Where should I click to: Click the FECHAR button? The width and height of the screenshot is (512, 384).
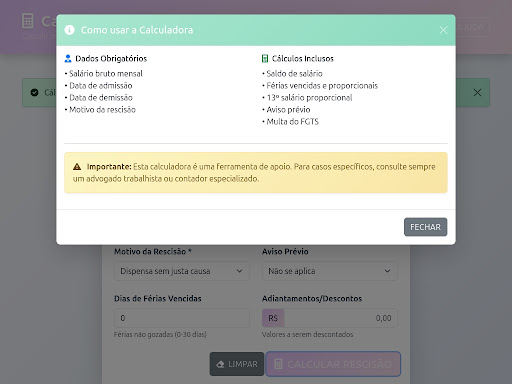[x=425, y=227]
